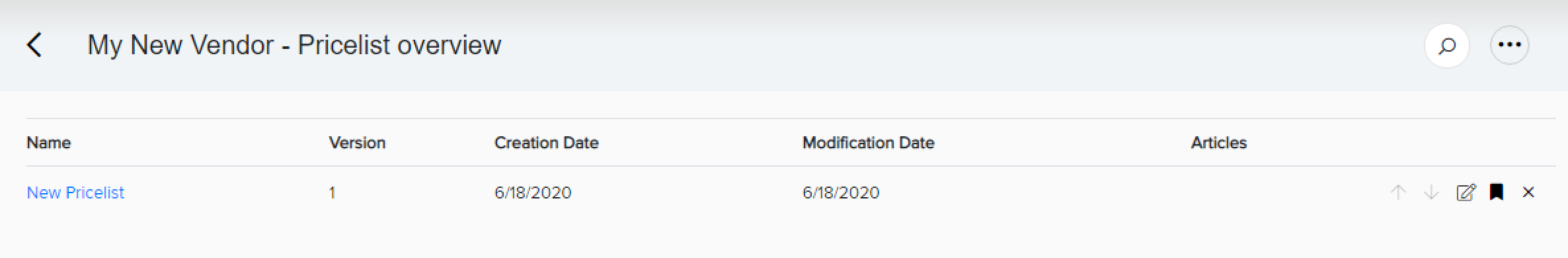The width and height of the screenshot is (1568, 258).
Task: Sort by the Name column header
Action: point(48,143)
